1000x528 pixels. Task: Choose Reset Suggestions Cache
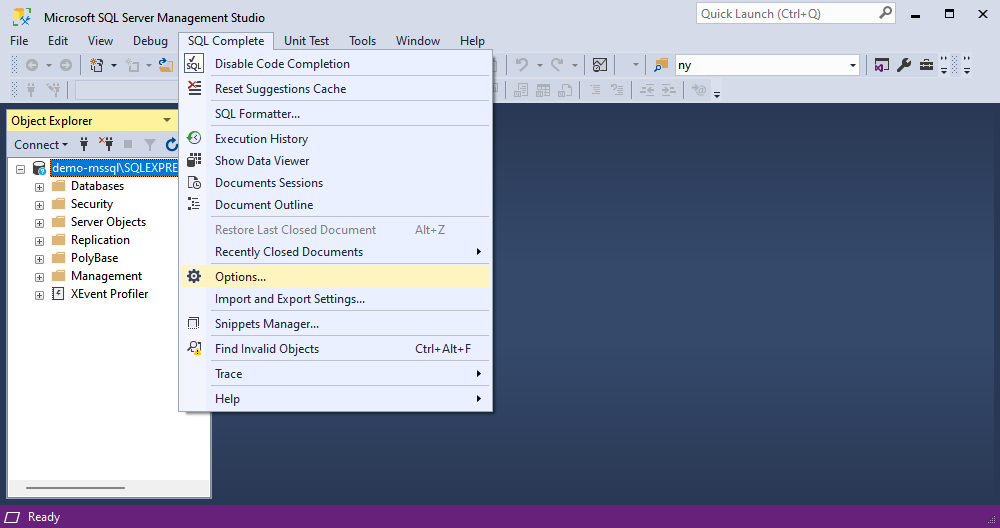335,89
